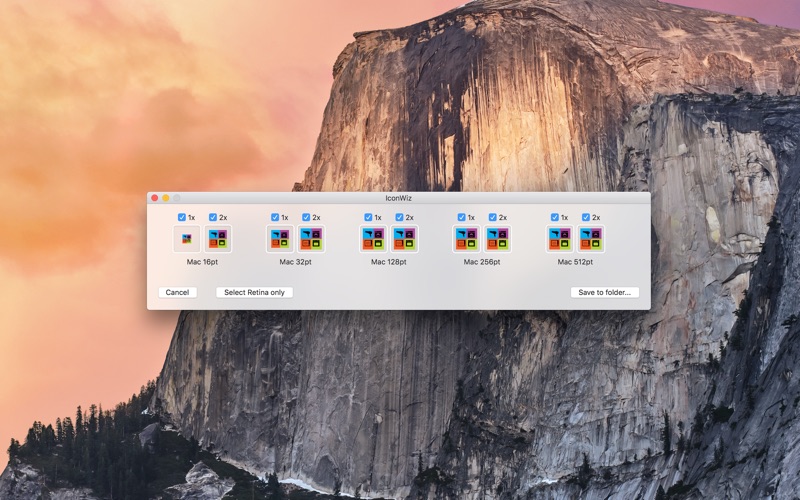The height and width of the screenshot is (500, 800).
Task: Close the IconWiz window
Action: click(155, 198)
